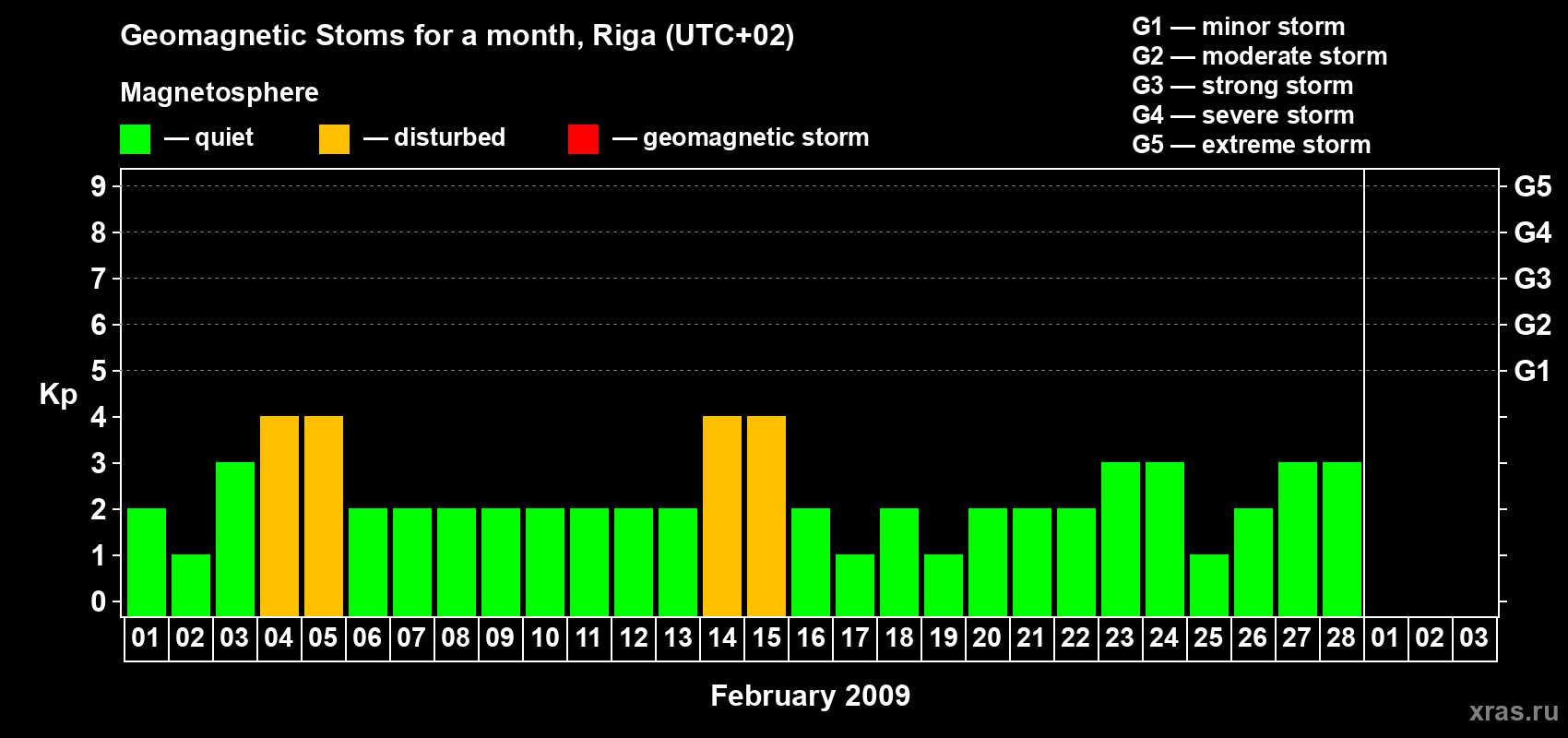Click Kp value 9 on left axis
The width and height of the screenshot is (1568, 738).
point(99,186)
